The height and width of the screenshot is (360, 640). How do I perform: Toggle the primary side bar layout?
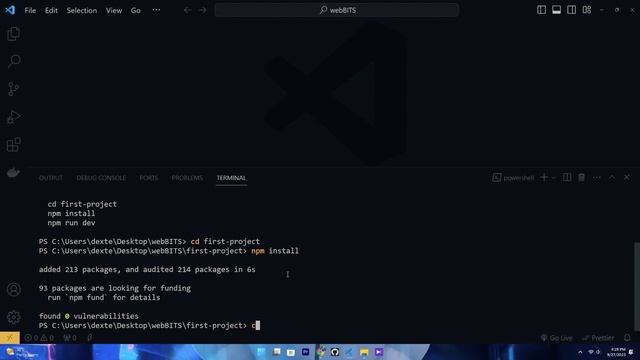coord(541,10)
